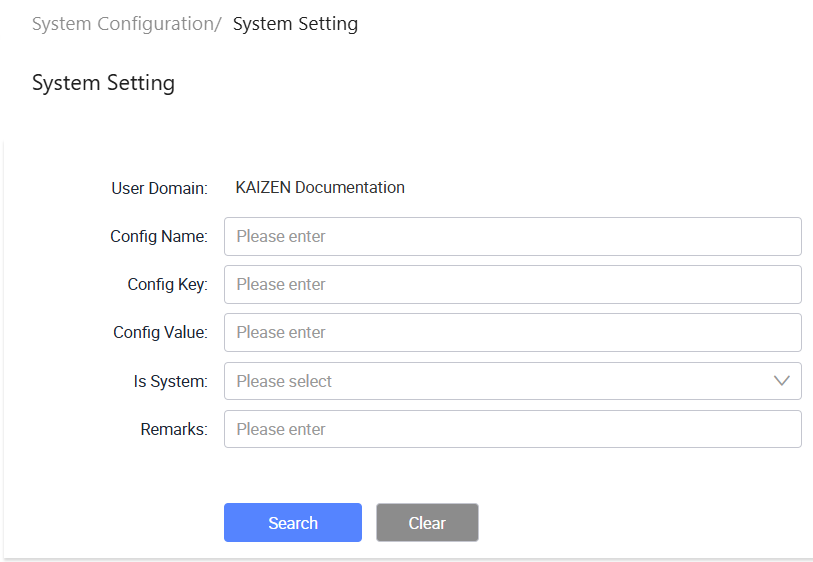Click the Config Name label
This screenshot has height=562, width=813.
click(159, 236)
